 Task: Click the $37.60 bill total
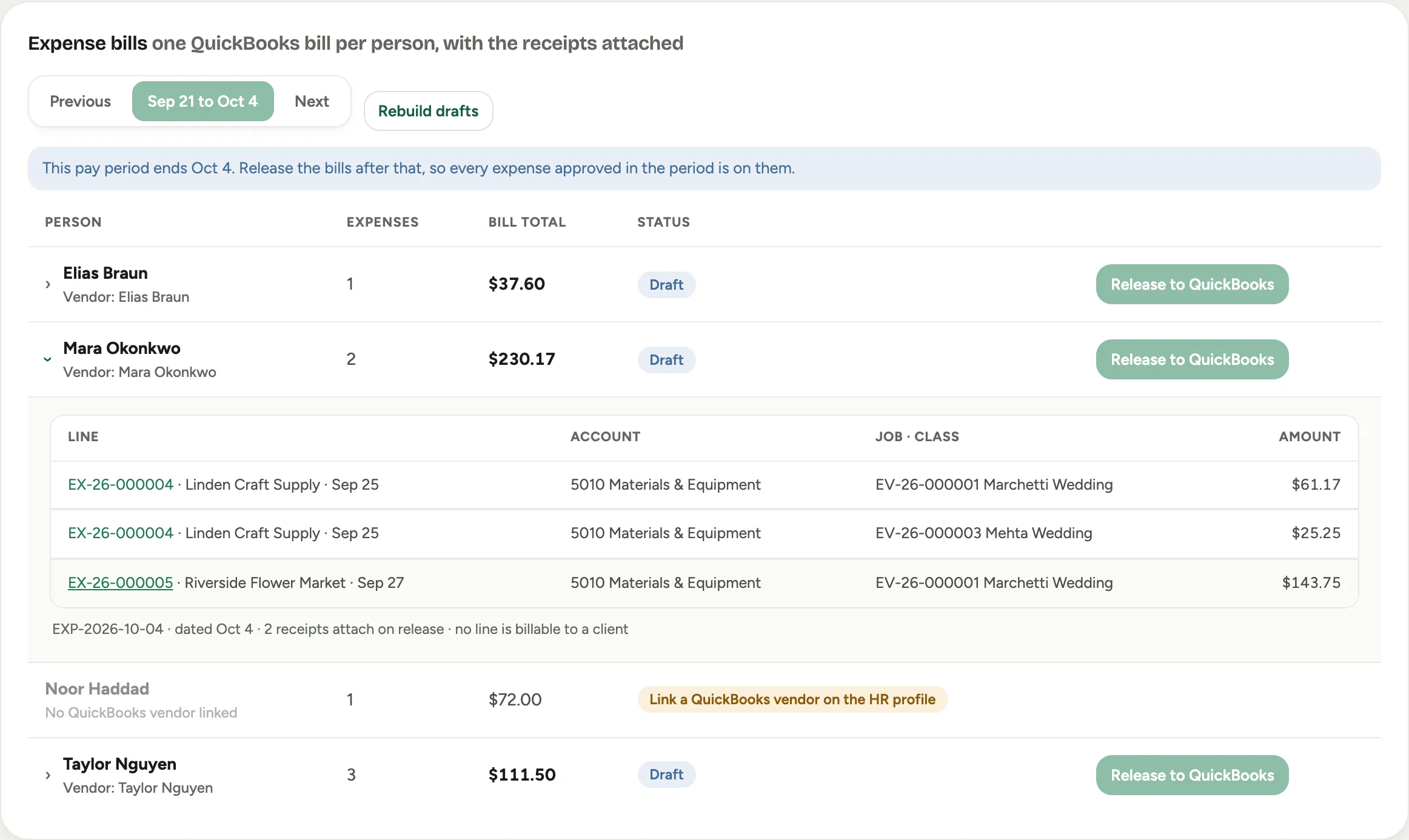(x=517, y=284)
